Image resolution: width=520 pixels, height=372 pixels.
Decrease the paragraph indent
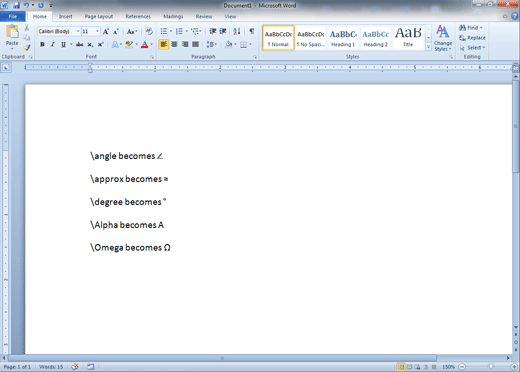tap(213, 31)
